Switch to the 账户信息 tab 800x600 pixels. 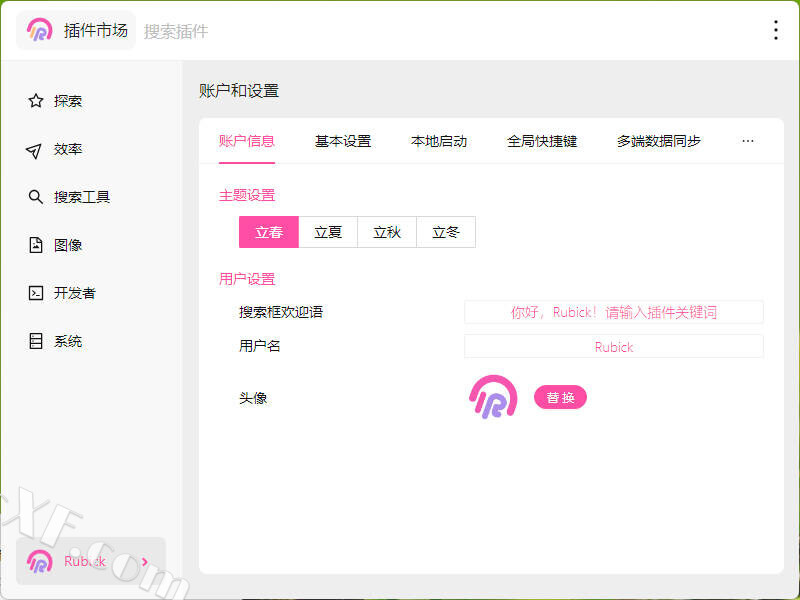[247, 141]
